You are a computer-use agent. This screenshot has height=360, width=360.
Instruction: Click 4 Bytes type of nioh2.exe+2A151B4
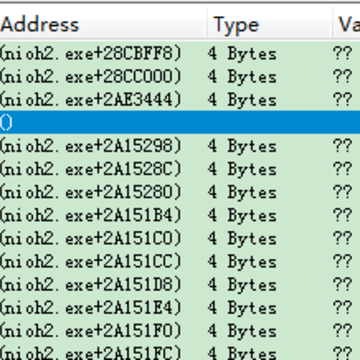242,215
